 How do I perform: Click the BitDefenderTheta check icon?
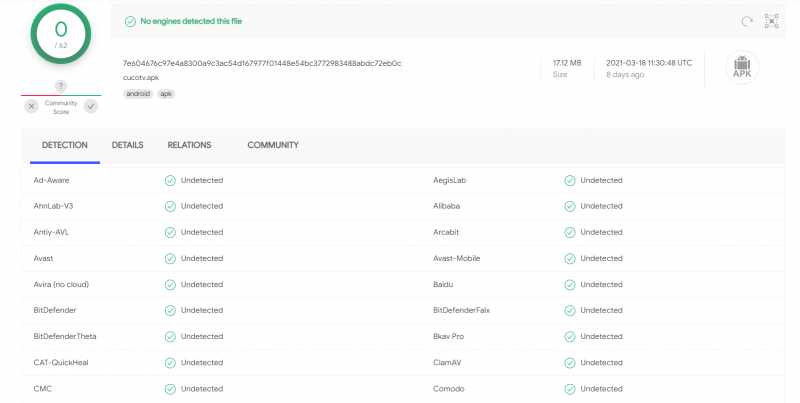pos(170,337)
